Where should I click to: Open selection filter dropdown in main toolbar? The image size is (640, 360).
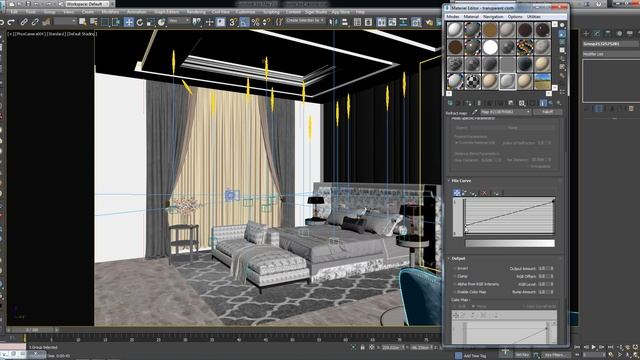[65, 21]
